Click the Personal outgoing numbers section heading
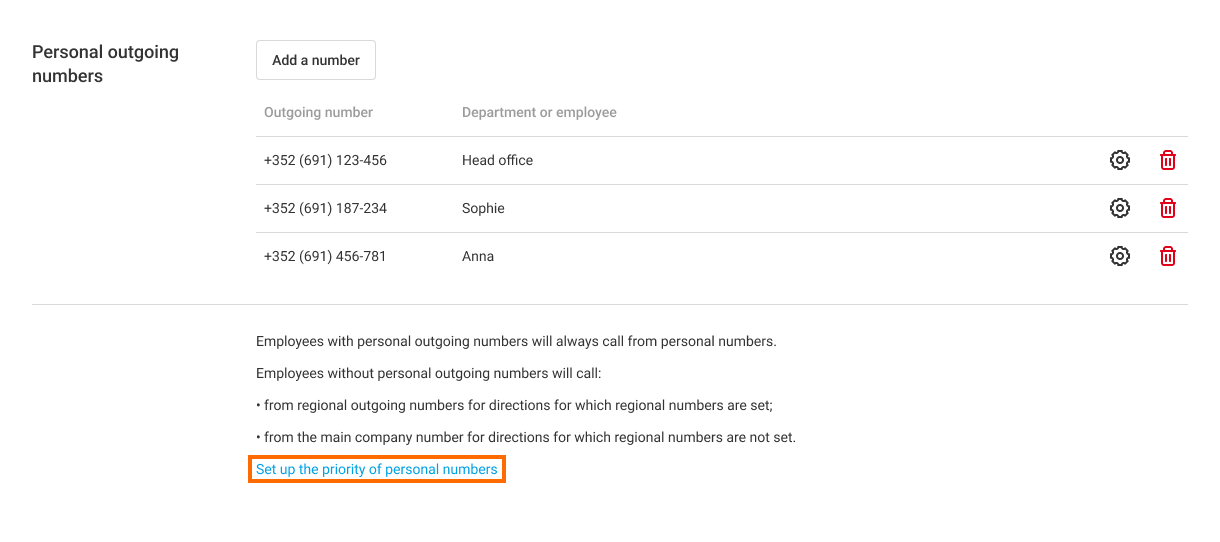 coord(105,64)
